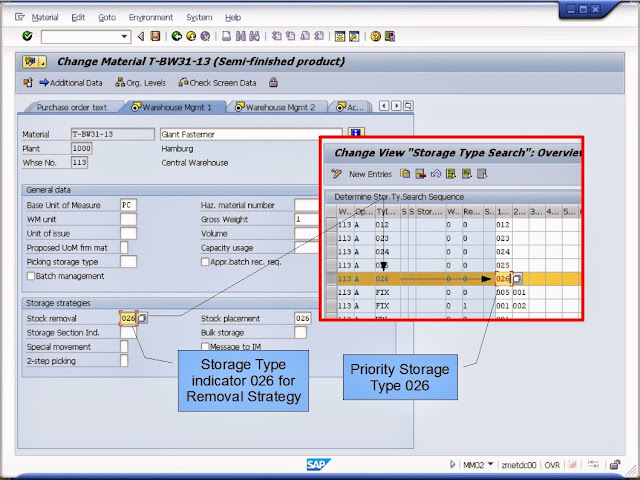Toggle the Special movement checkbox

[124, 347]
